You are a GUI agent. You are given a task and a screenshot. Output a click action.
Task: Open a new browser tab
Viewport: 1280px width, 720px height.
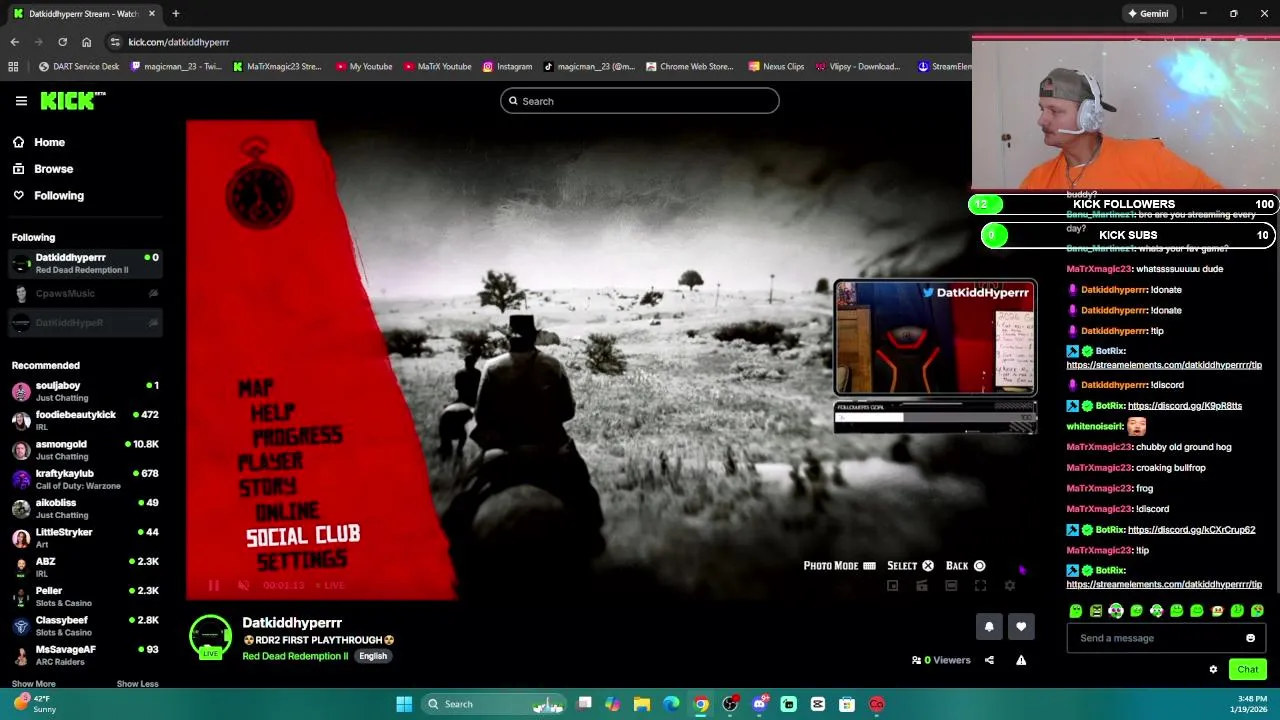coord(175,14)
